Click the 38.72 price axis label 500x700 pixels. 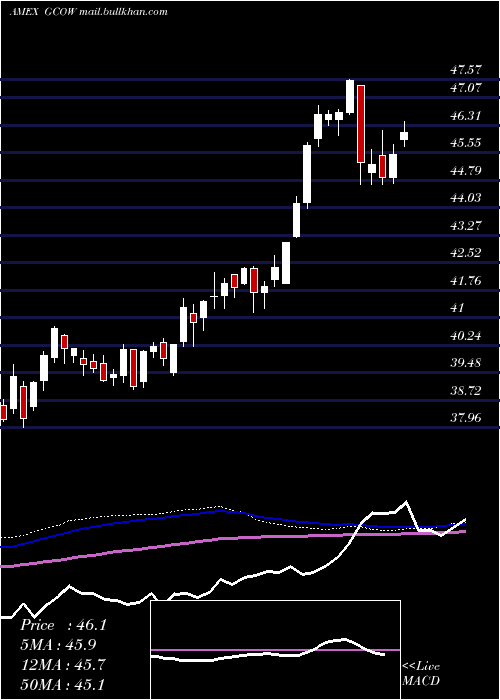(x=466, y=391)
